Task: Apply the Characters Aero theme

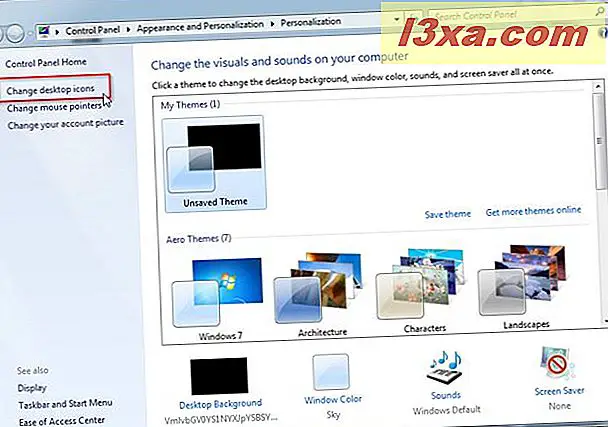Action: click(x=421, y=291)
